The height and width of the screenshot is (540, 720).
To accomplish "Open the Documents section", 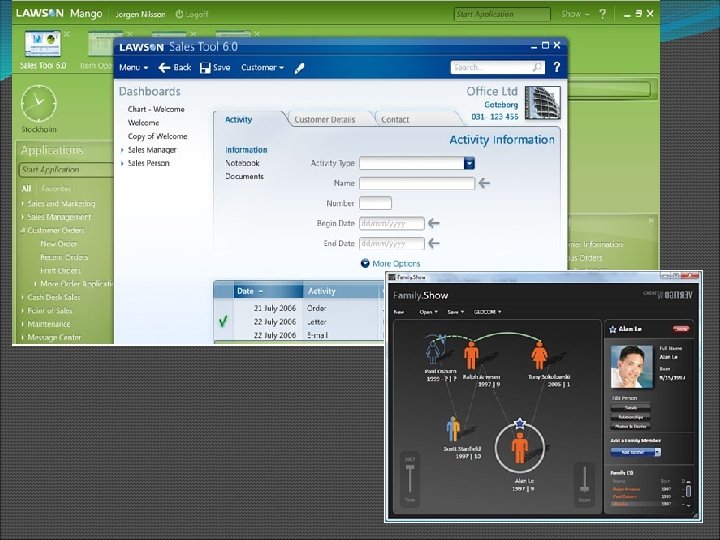I will tap(244, 176).
